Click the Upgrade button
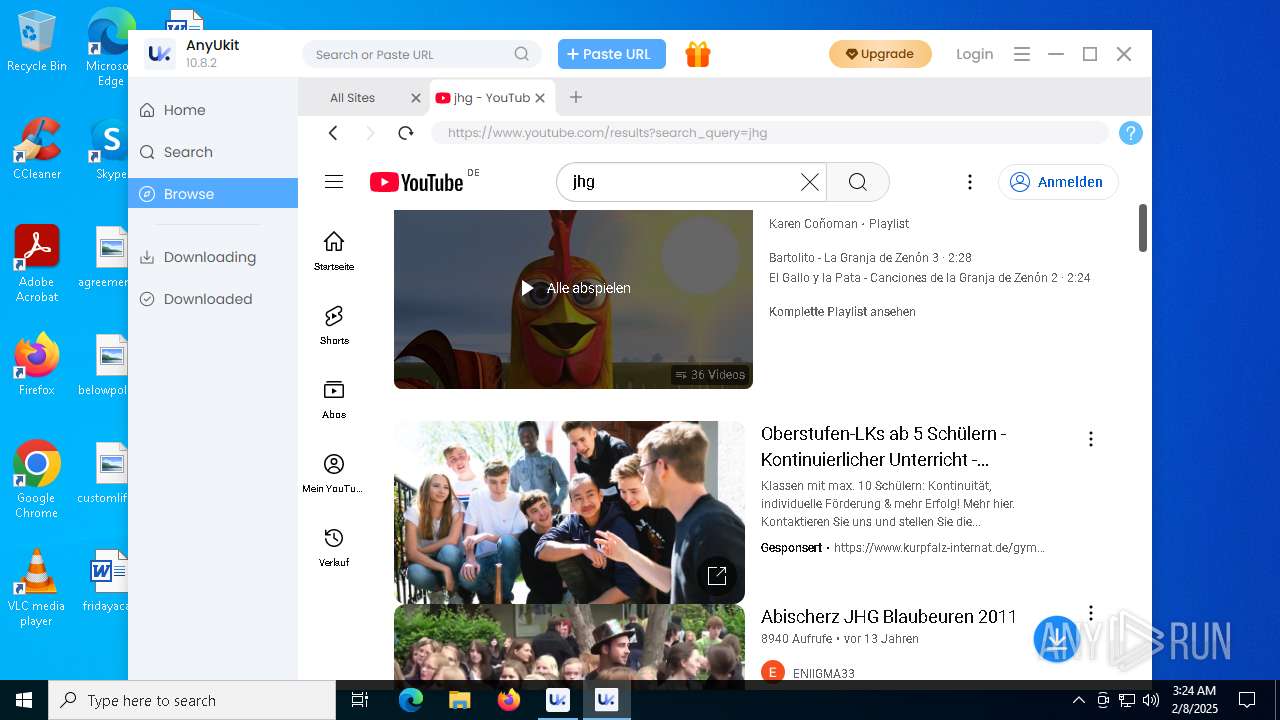Viewport: 1280px width, 720px height. [880, 54]
